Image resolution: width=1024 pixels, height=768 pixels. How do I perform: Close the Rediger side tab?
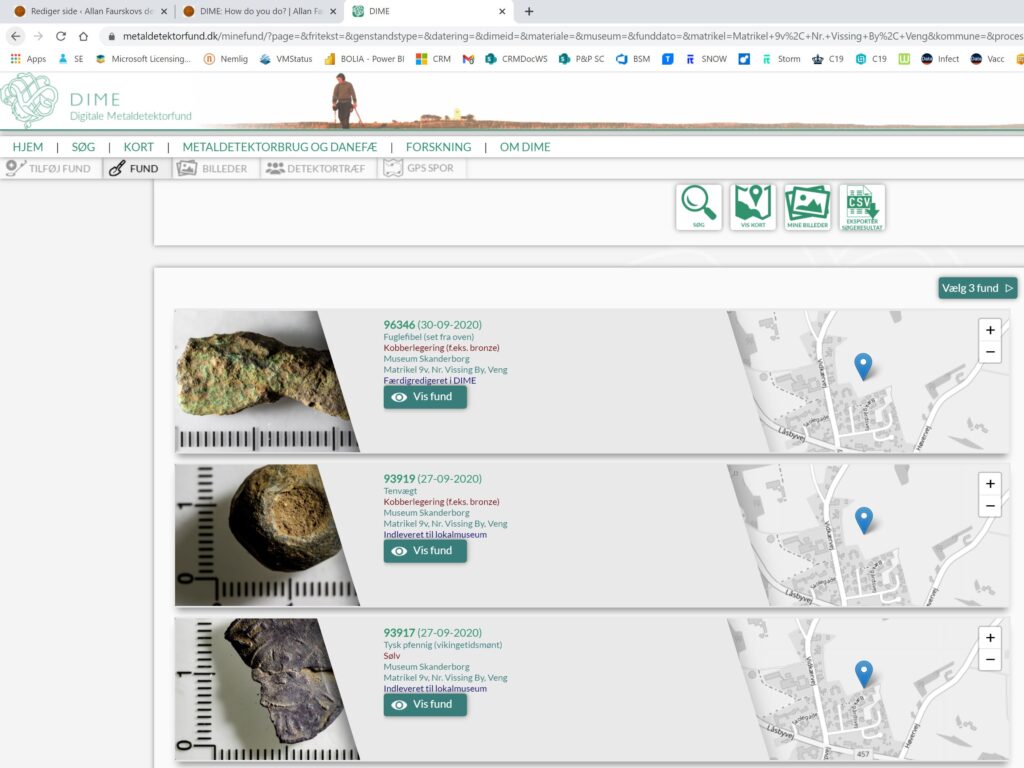point(164,11)
